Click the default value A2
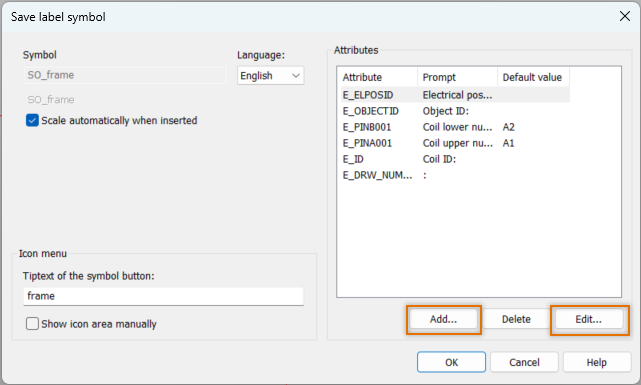Screen dimensions: 641x385 (x=509, y=127)
